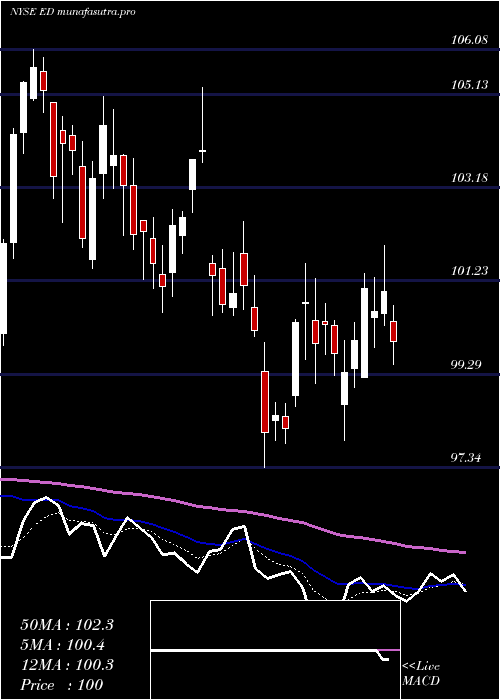Click the 12MA : 100.3 readout
Image resolution: width=500 pixels, height=700 pixels.
click(67, 665)
